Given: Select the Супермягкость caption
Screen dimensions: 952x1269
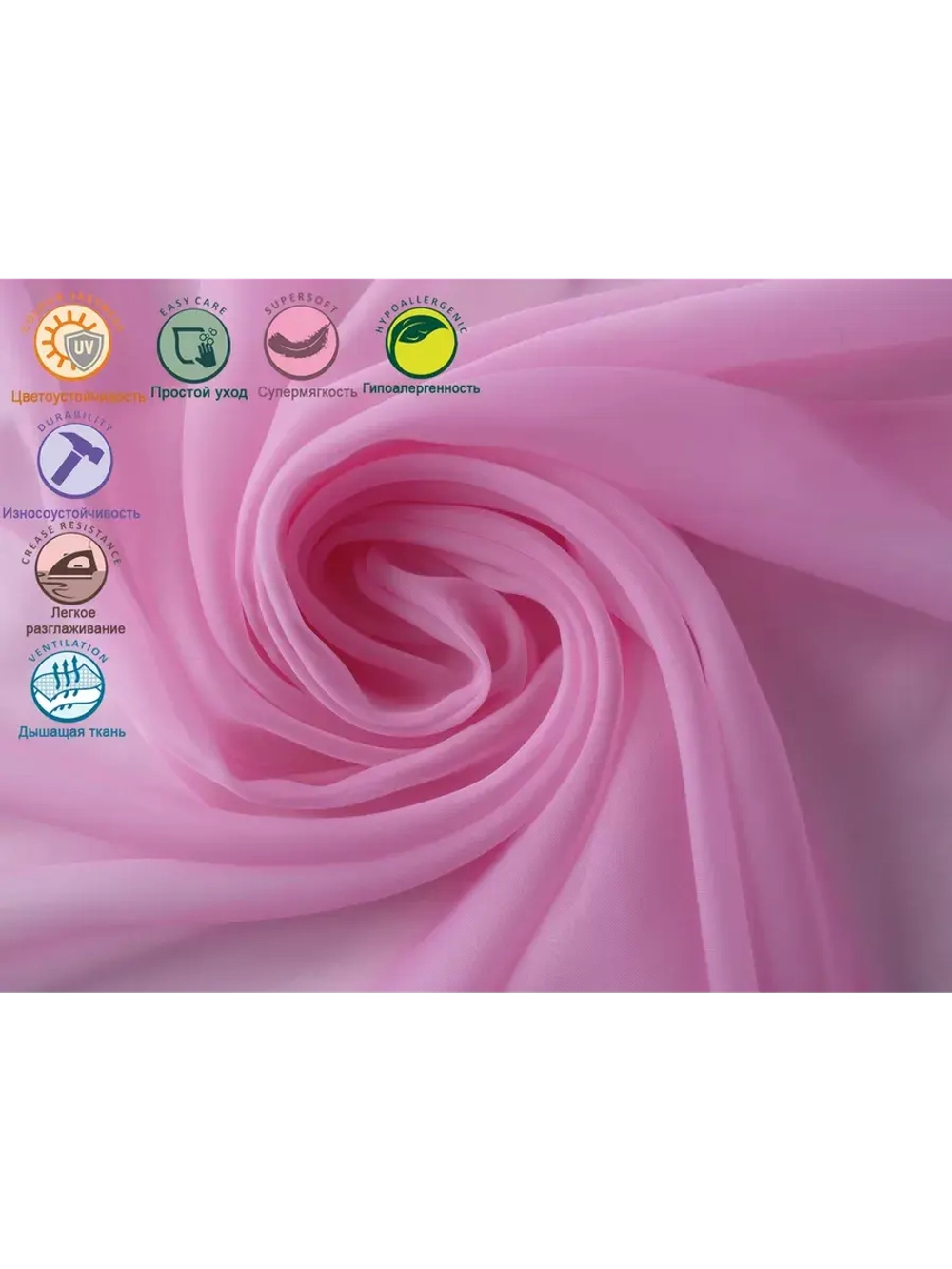Looking at the screenshot, I should (x=307, y=392).
